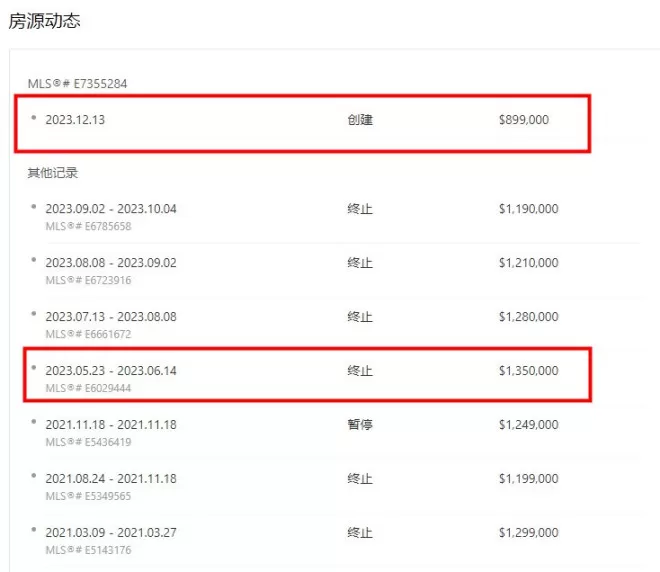Click the $1,280,000 price
The height and width of the screenshot is (572, 660).
tap(529, 317)
